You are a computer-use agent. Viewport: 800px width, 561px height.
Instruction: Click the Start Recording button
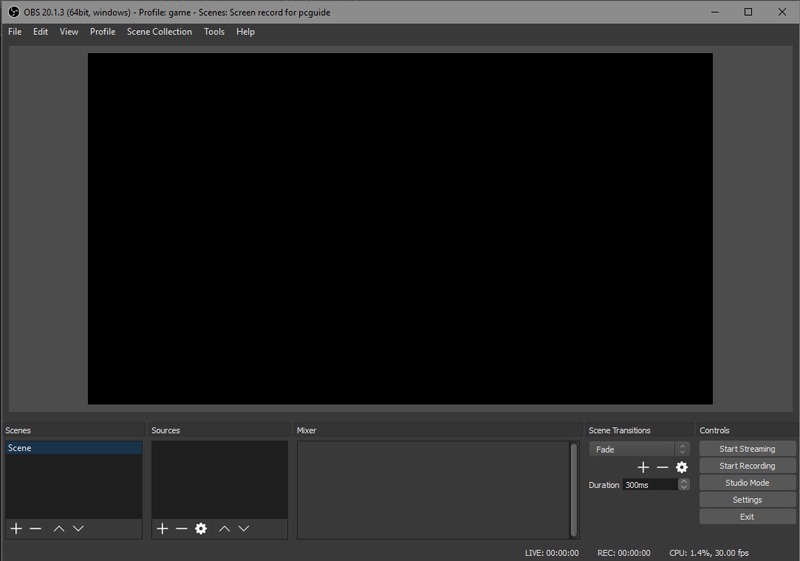pyautogui.click(x=747, y=466)
